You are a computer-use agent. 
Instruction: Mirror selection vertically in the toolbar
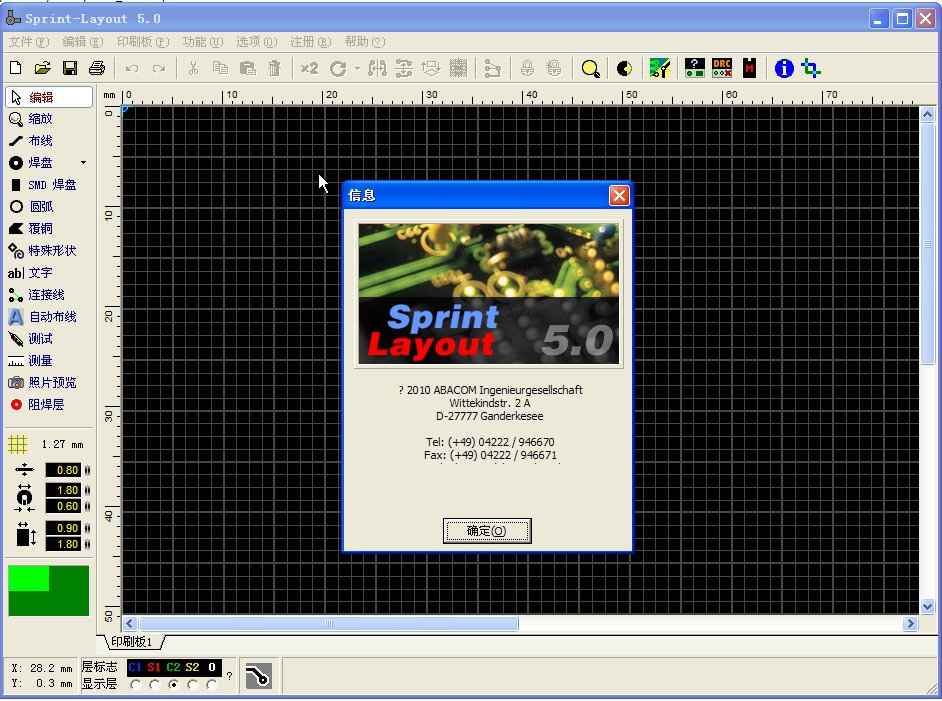pos(404,68)
